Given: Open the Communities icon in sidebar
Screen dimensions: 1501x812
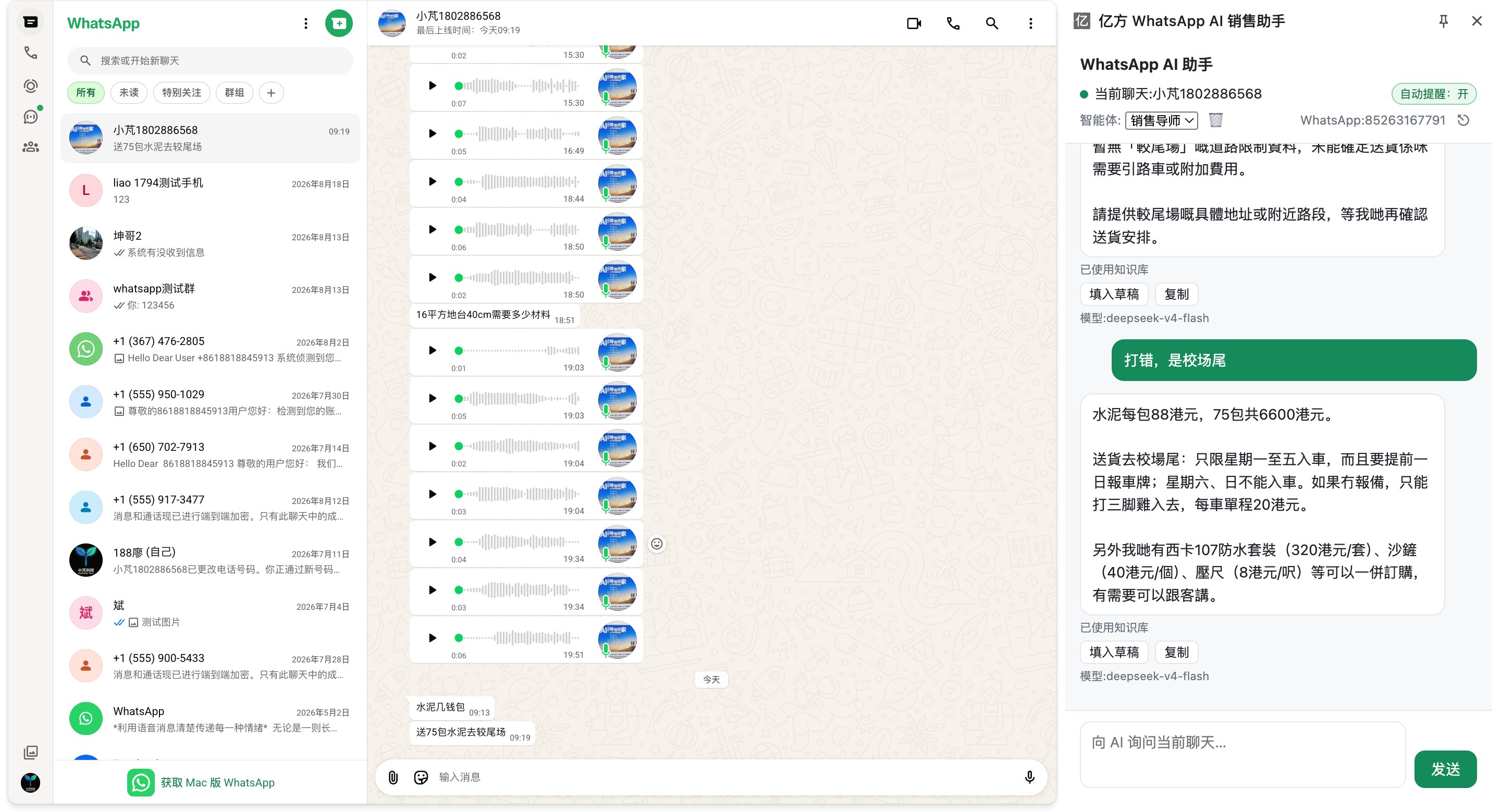Looking at the screenshot, I should coord(30,147).
